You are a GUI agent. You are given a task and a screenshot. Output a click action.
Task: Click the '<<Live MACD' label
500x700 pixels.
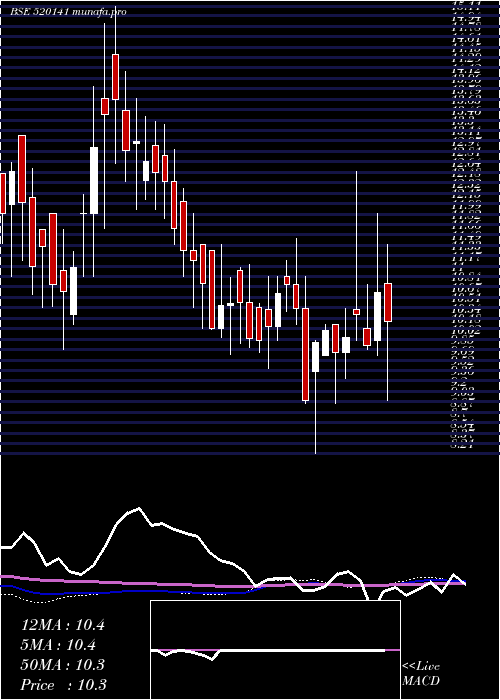click(421, 674)
